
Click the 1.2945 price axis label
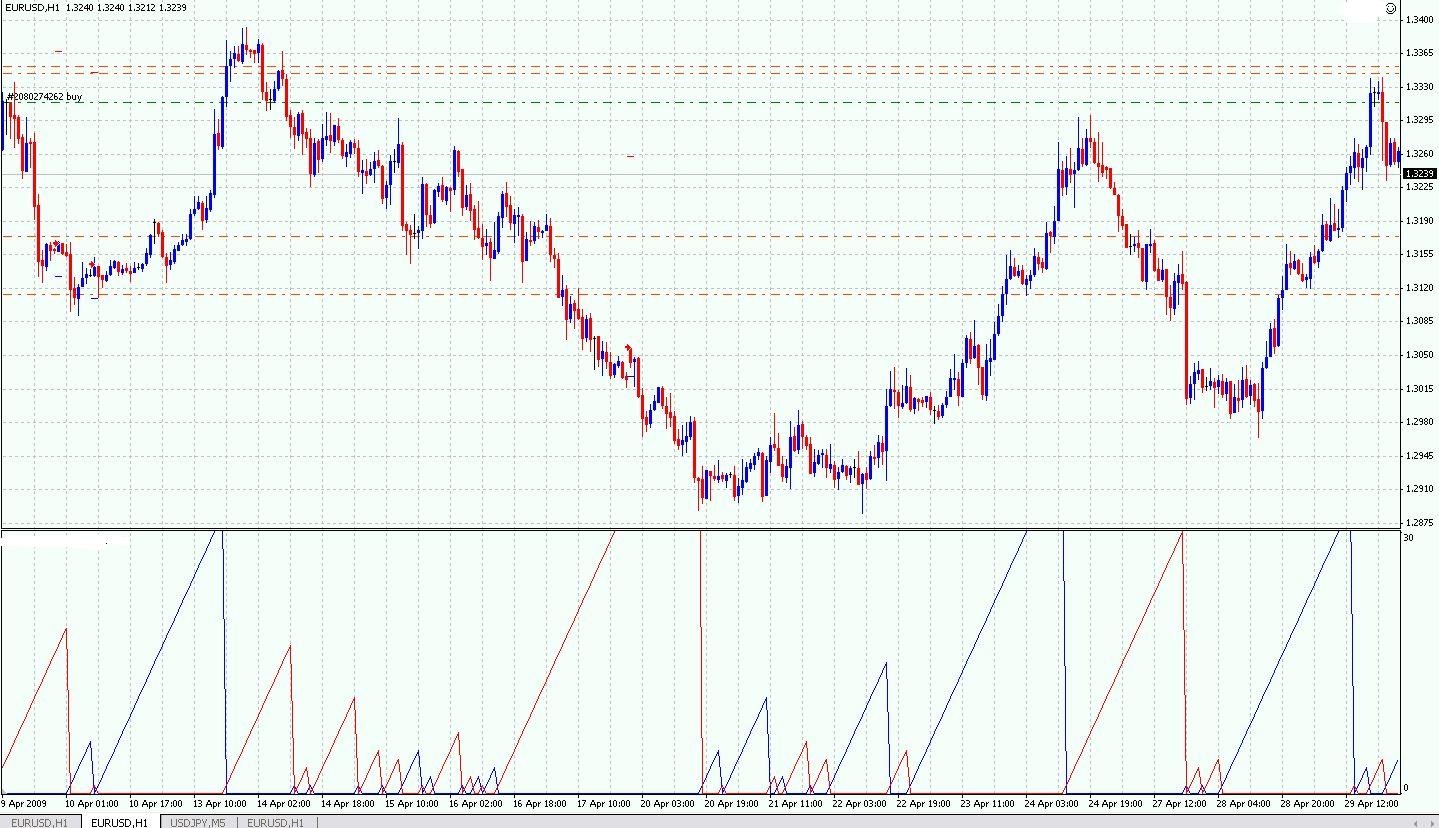click(1420, 455)
